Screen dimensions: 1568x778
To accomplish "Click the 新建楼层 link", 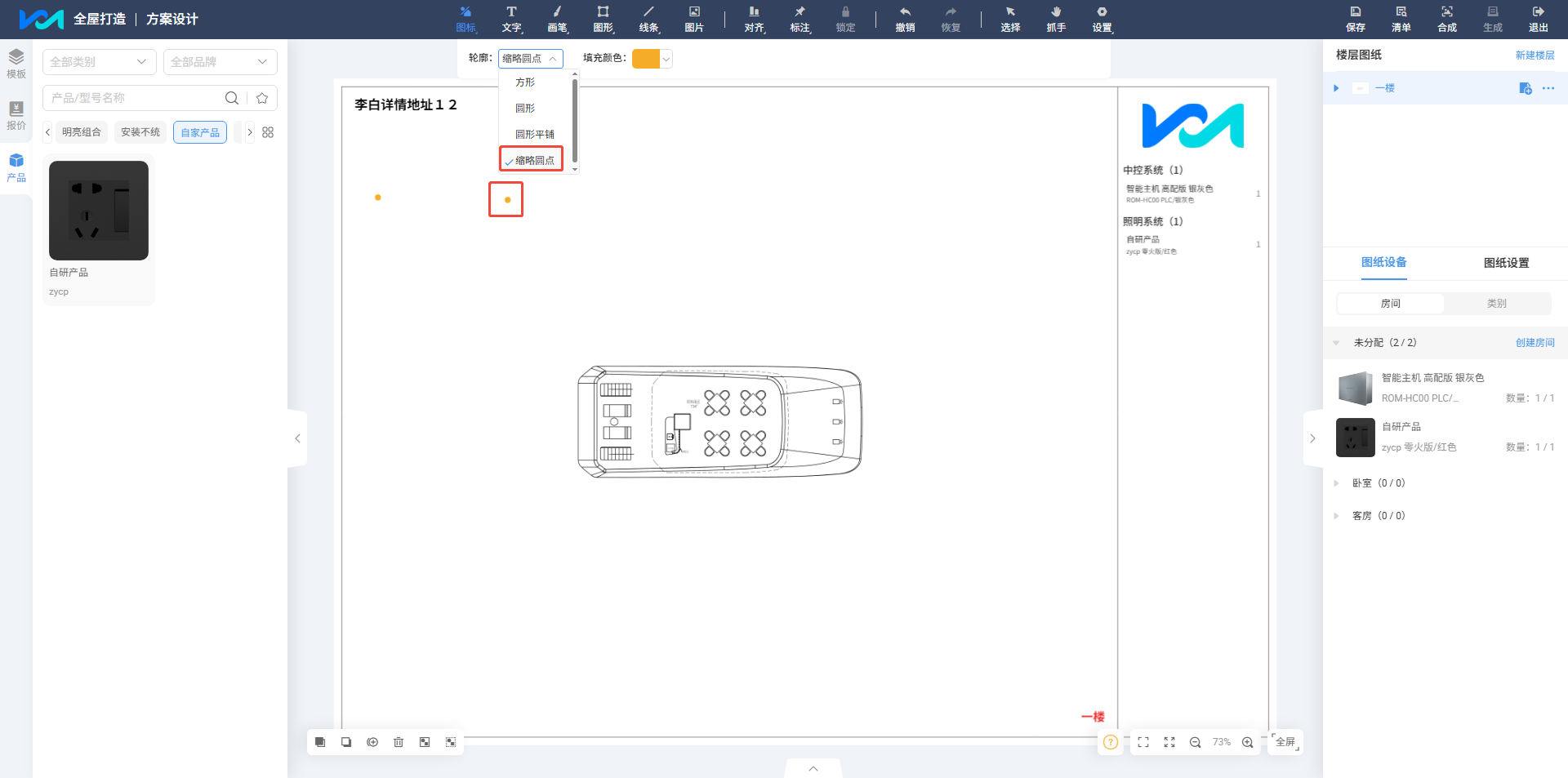I will (1535, 56).
